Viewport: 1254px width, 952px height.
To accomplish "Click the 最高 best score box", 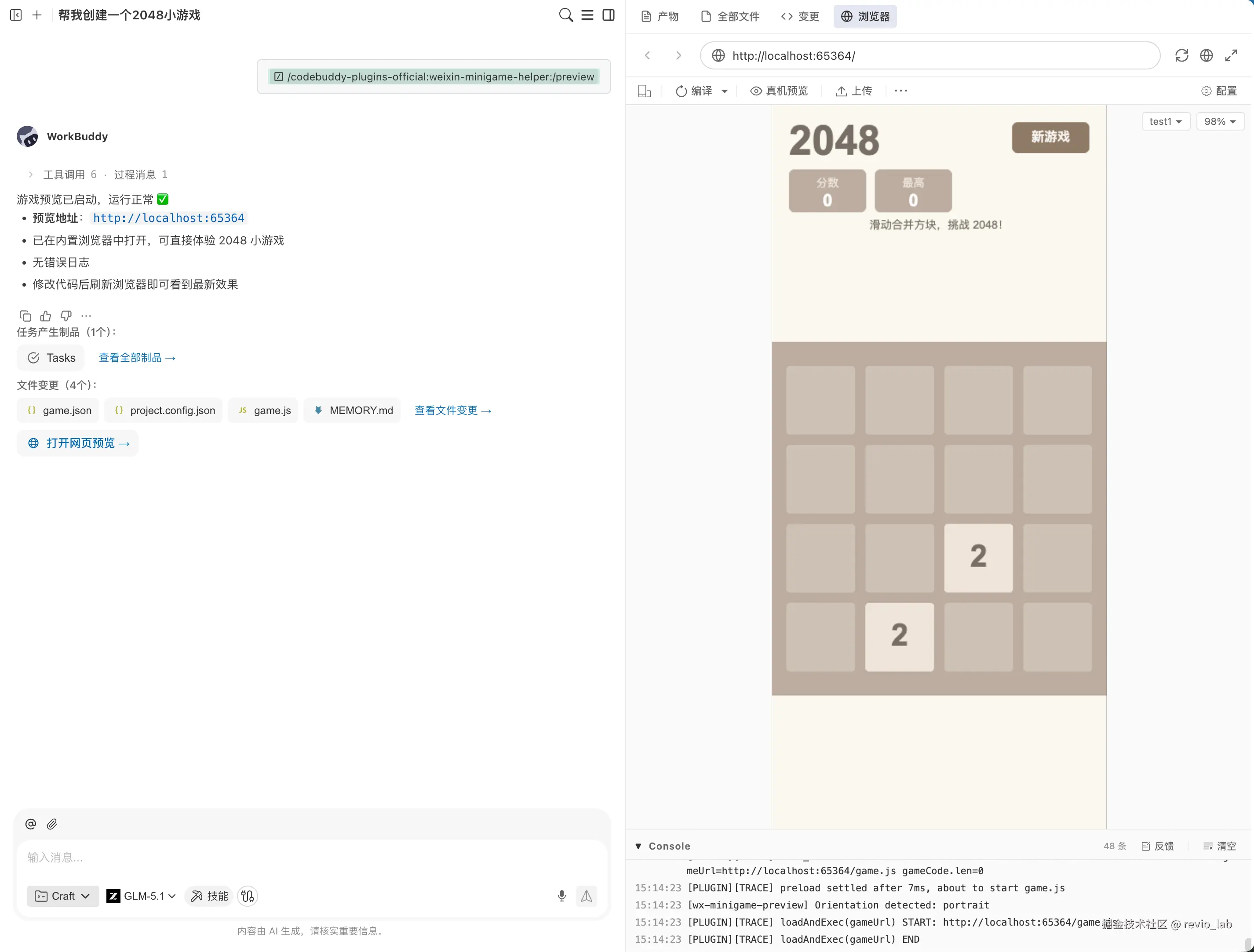I will pos(913,191).
